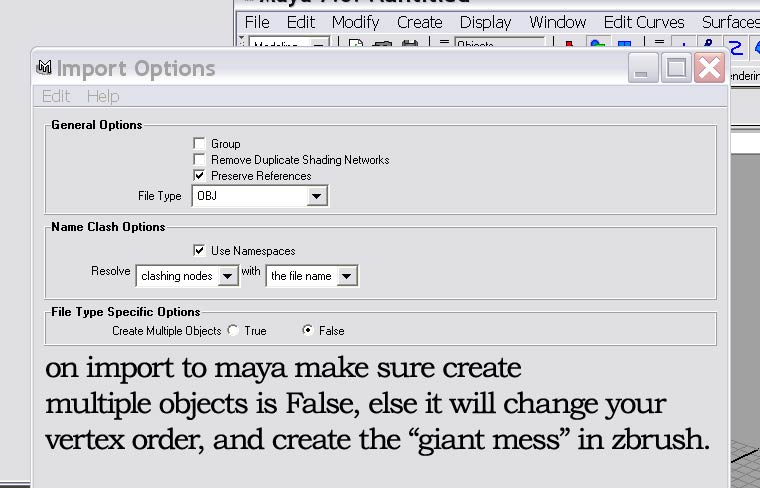Maximize the Import Options window
The image size is (760, 488).
coord(676,68)
